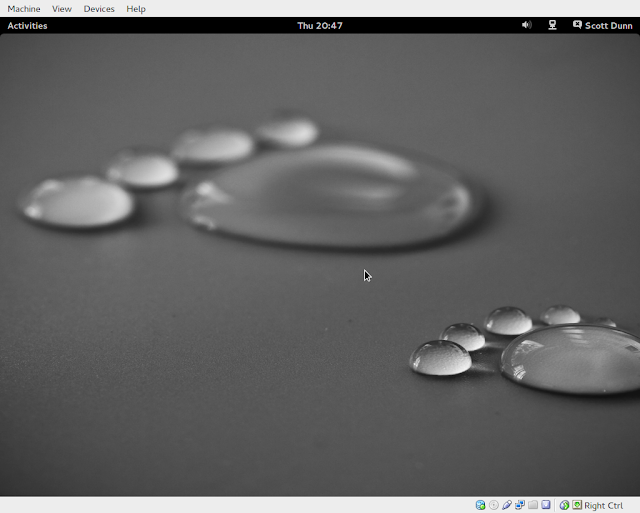Open the Help menu
640x513 pixels.
point(136,9)
